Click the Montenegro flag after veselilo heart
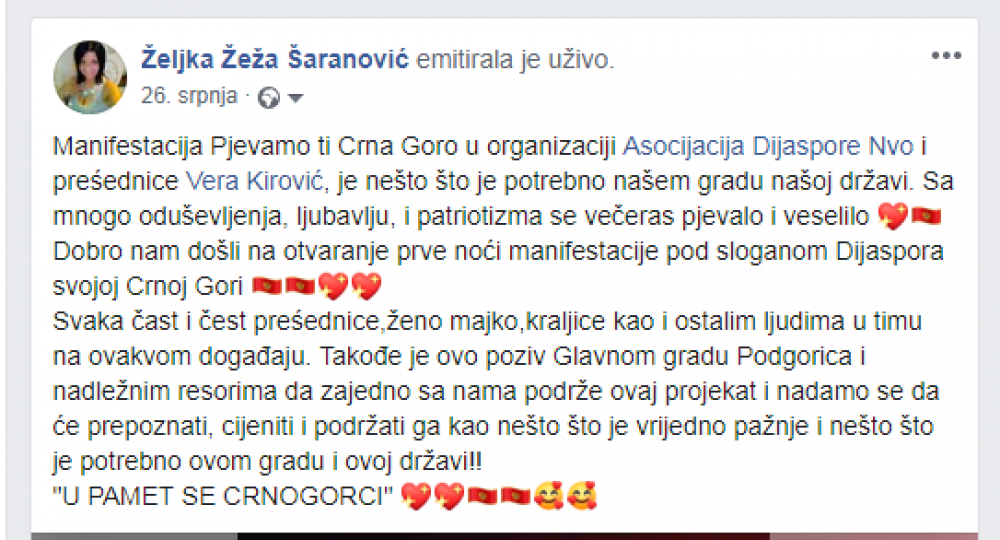 tap(926, 216)
